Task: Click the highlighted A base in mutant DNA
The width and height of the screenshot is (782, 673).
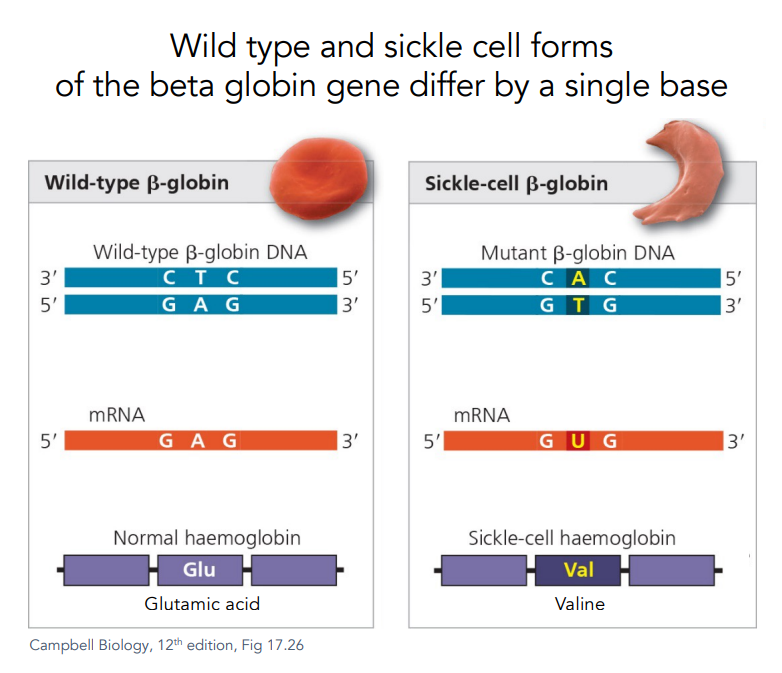Action: (579, 278)
